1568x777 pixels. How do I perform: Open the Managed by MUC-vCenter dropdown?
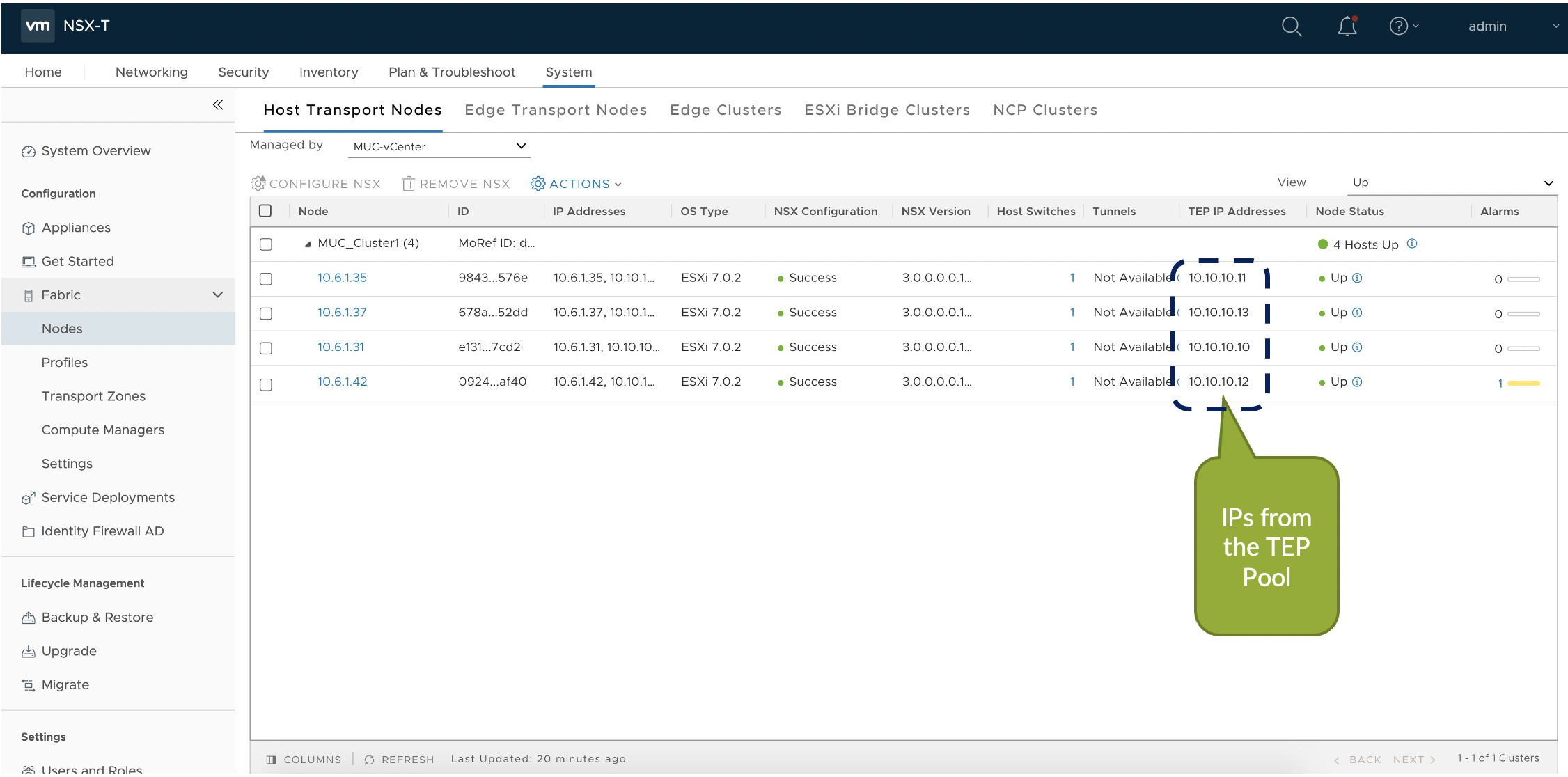[439, 146]
